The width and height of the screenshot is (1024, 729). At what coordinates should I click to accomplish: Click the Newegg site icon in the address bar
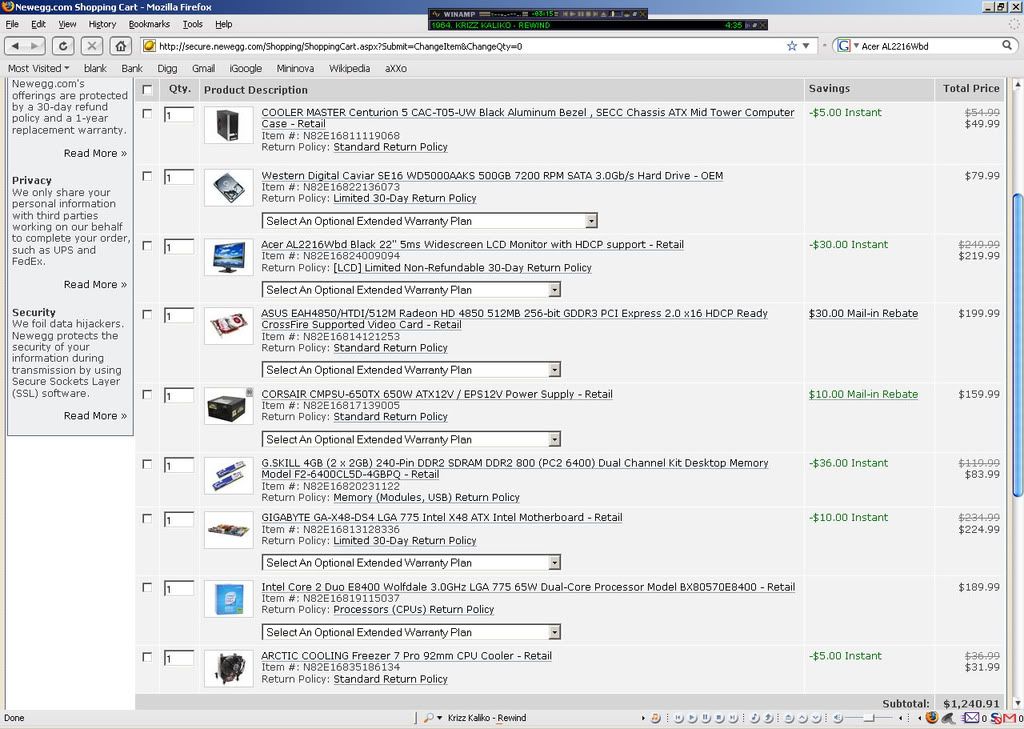pyautogui.click(x=150, y=46)
